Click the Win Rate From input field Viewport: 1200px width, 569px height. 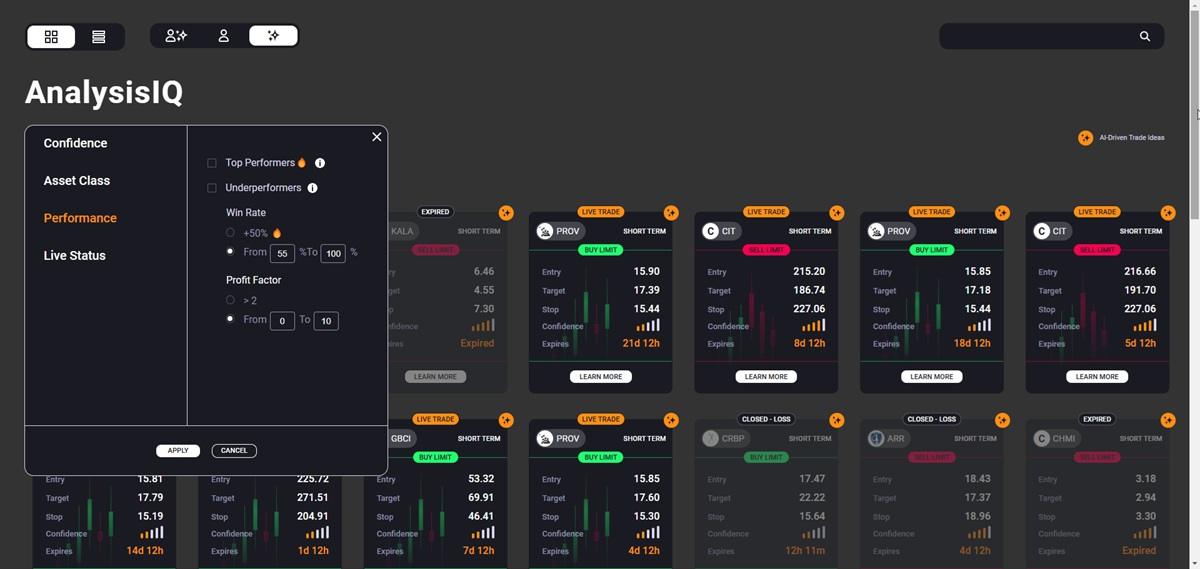coord(282,254)
